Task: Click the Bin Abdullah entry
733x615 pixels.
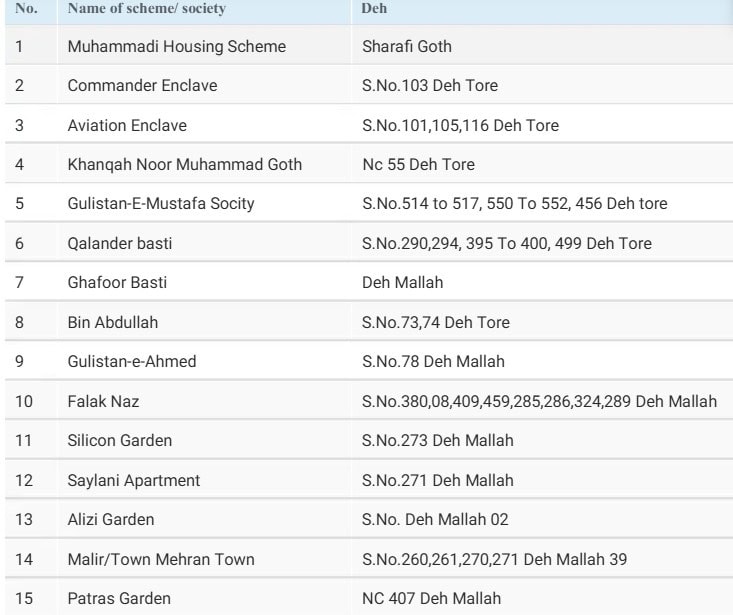Action: click(x=113, y=322)
